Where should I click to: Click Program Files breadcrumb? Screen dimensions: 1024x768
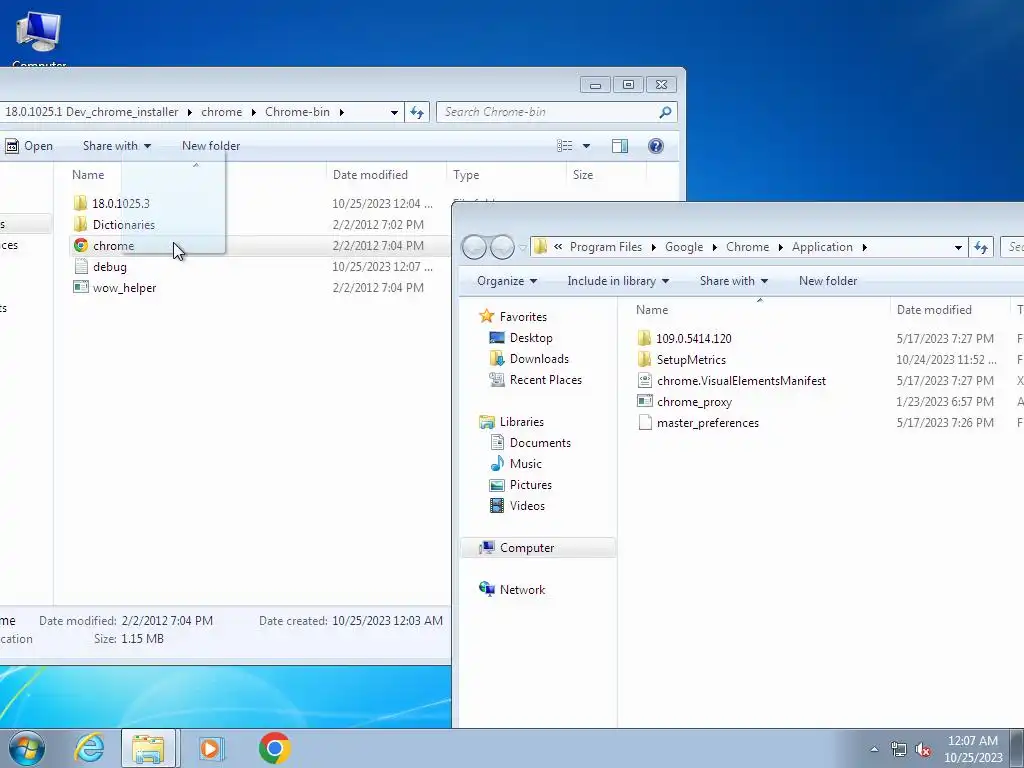tap(605, 247)
